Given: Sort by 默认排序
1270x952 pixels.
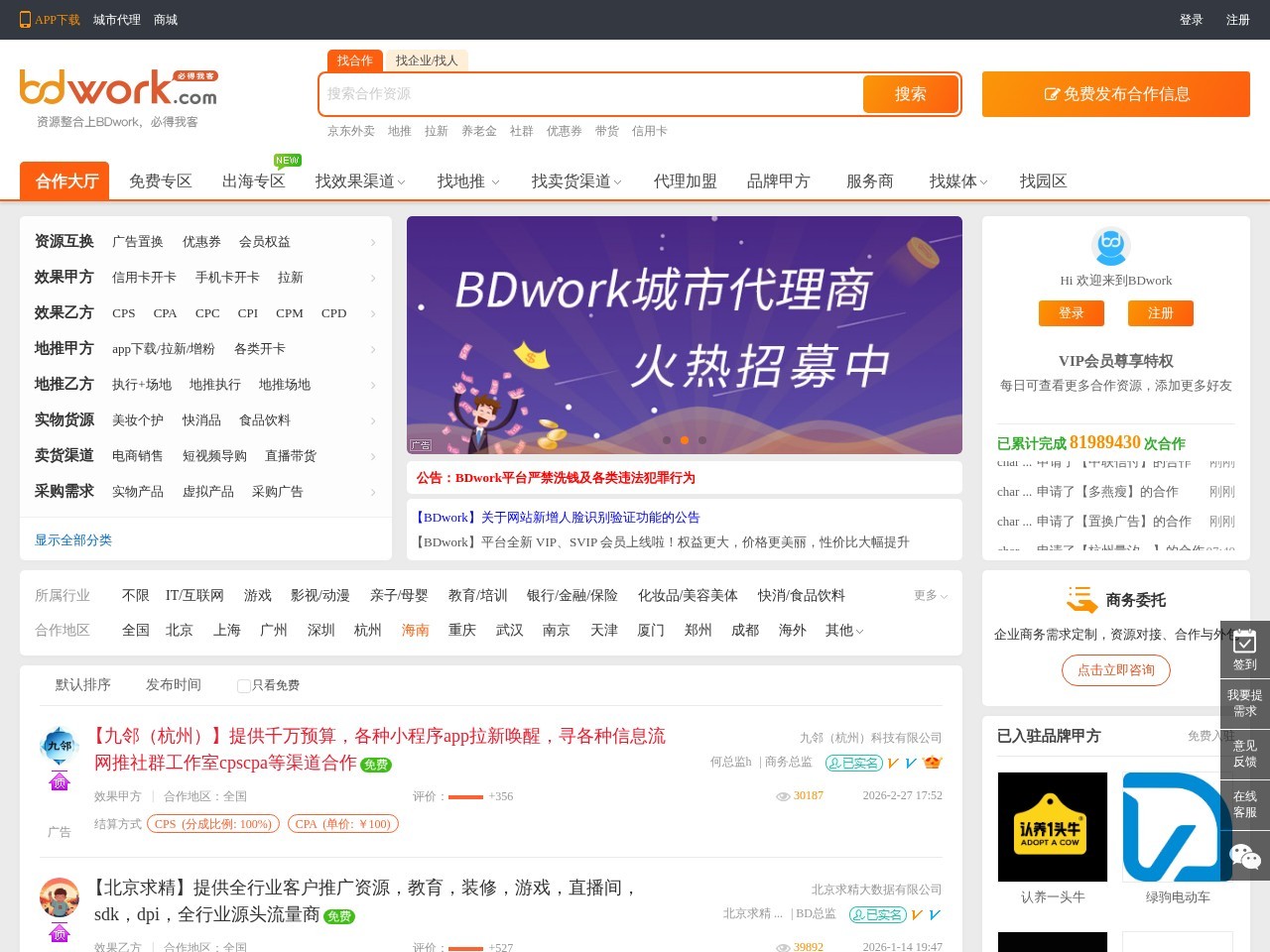Looking at the screenshot, I should (83, 685).
